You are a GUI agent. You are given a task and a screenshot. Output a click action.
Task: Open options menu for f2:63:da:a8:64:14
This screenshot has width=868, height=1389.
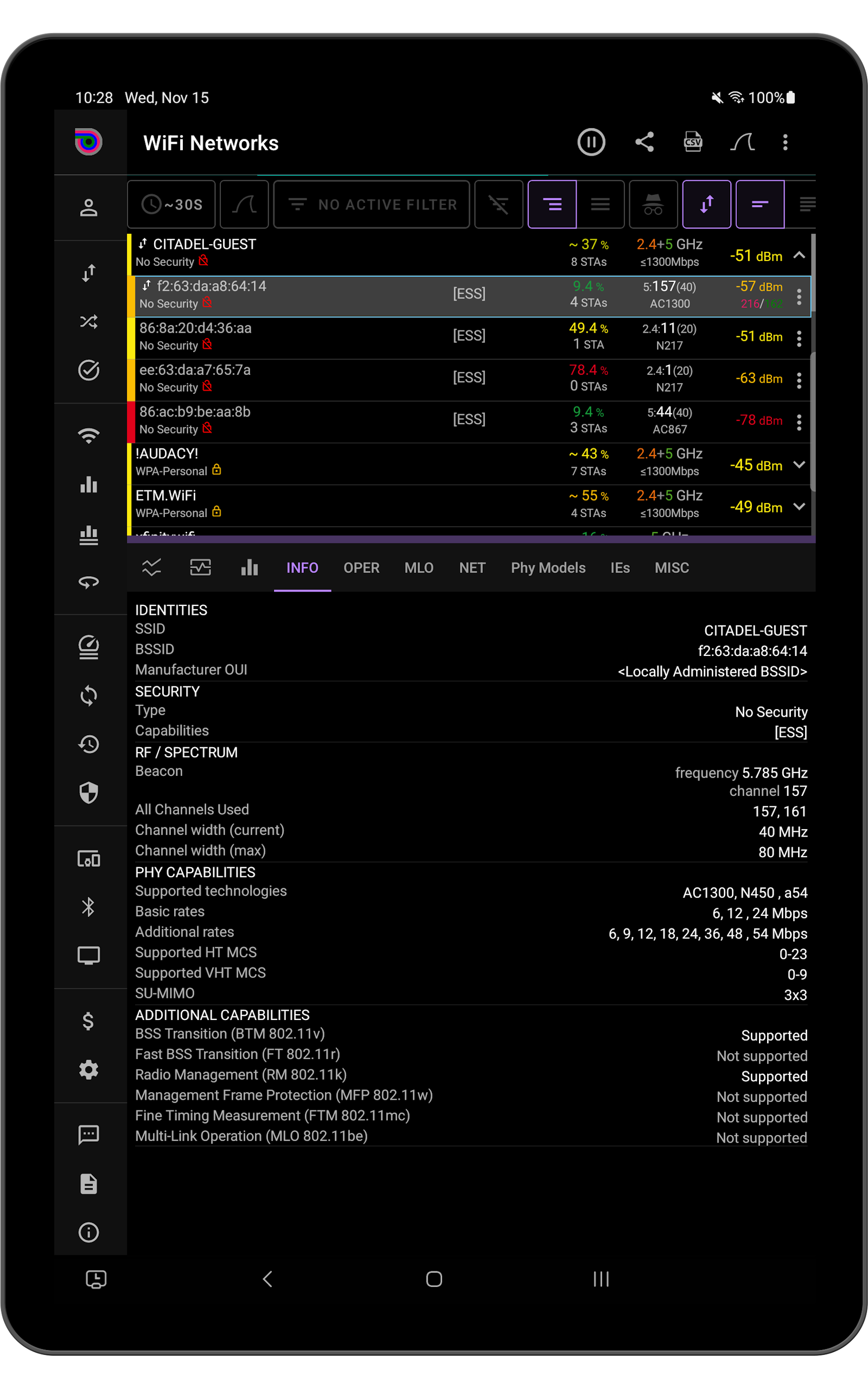coord(800,297)
